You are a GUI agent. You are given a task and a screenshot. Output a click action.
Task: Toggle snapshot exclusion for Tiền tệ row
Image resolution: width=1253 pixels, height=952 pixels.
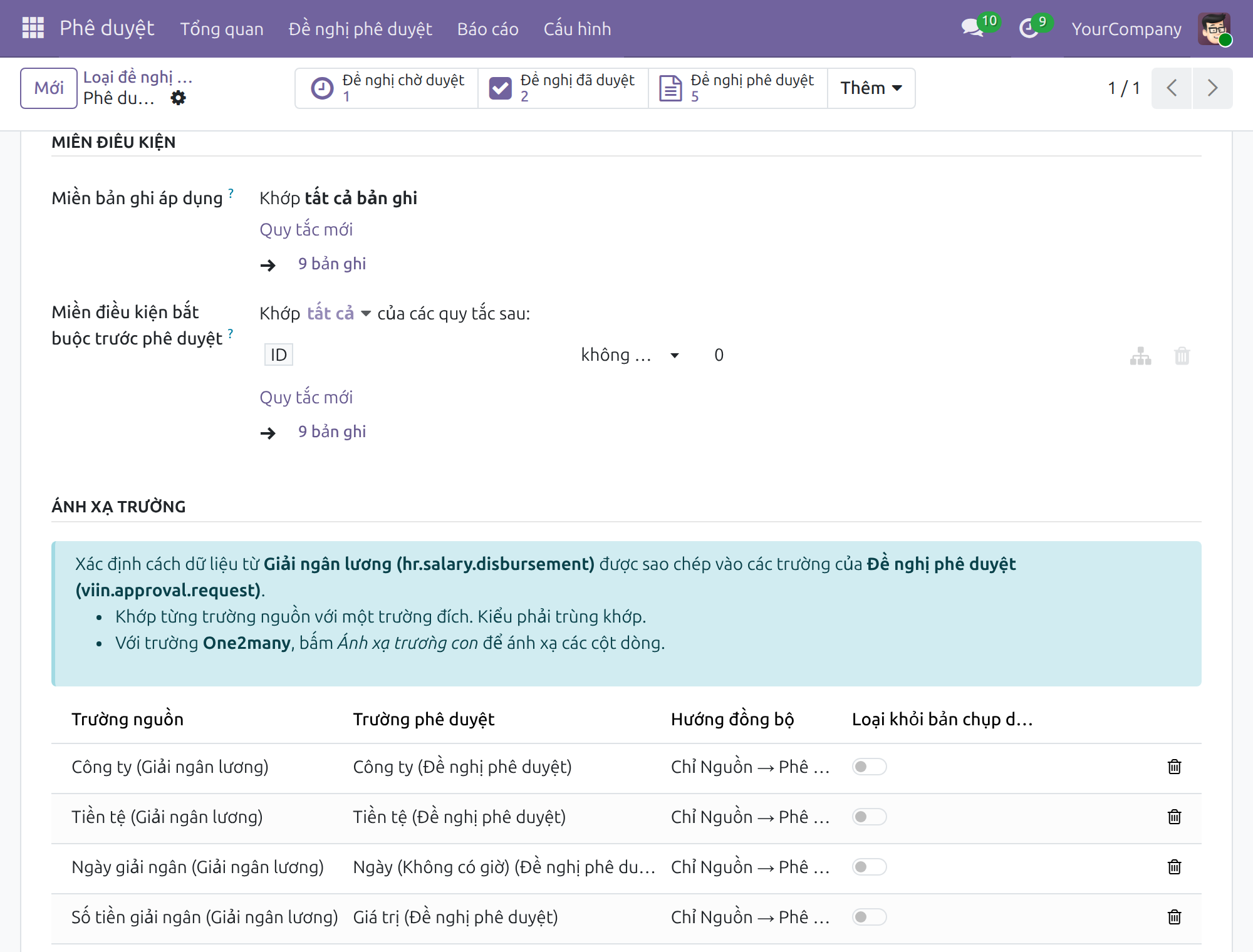tap(869, 817)
